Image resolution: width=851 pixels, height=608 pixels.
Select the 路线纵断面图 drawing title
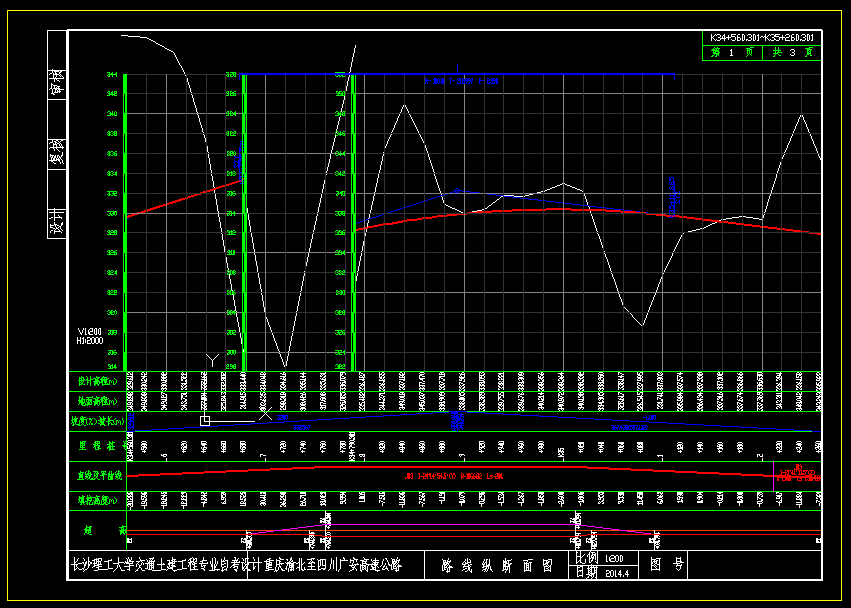(x=497, y=565)
